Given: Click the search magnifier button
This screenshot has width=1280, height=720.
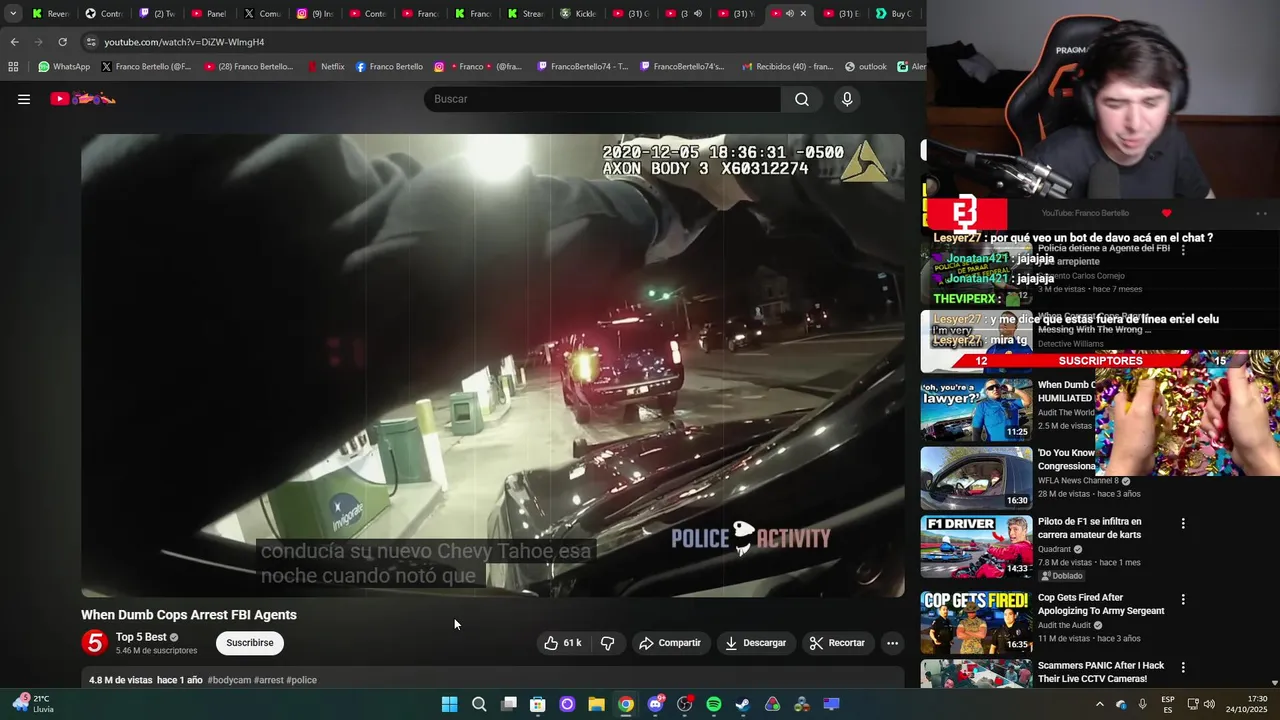Looking at the screenshot, I should pos(802,99).
